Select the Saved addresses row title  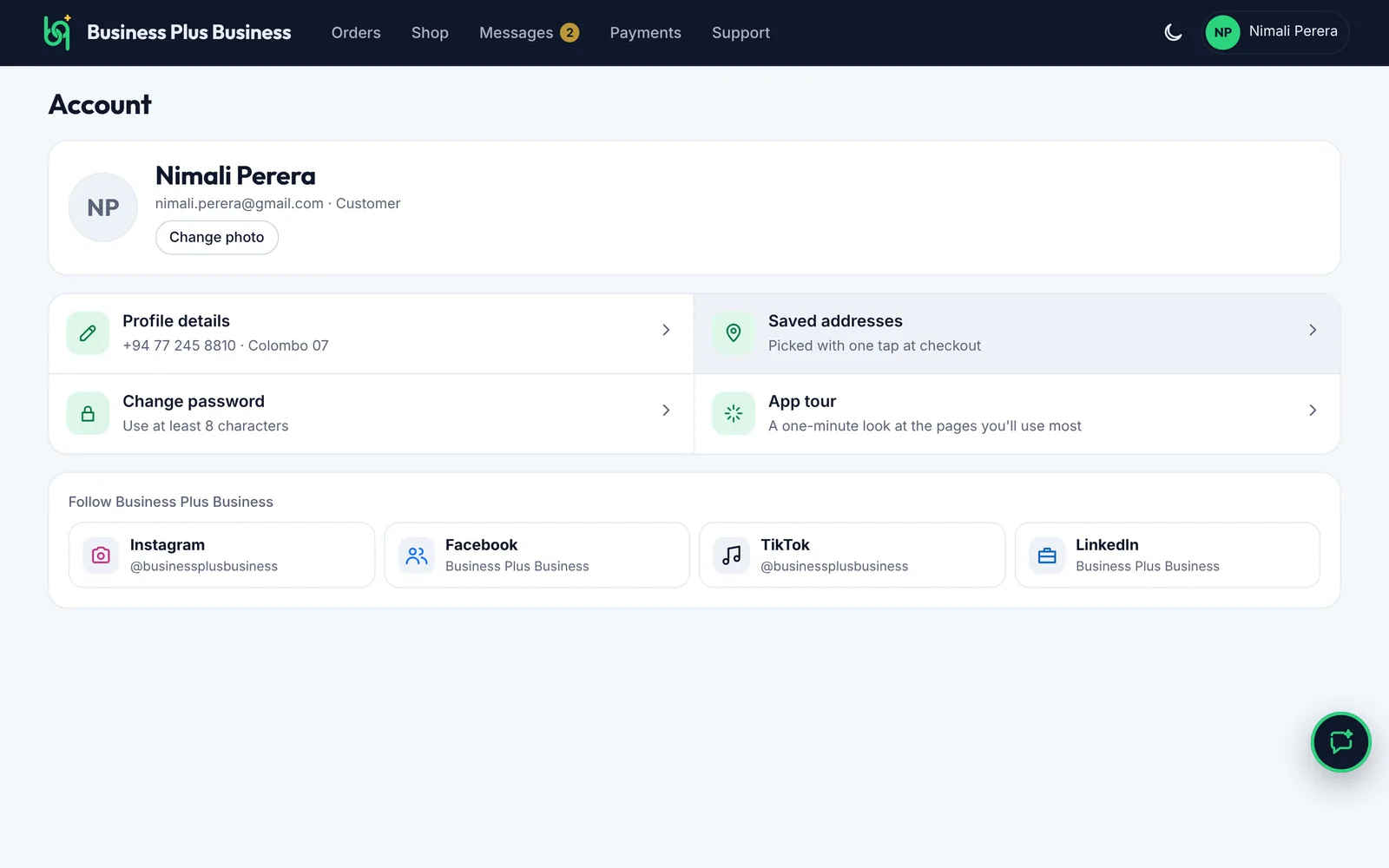pos(835,321)
